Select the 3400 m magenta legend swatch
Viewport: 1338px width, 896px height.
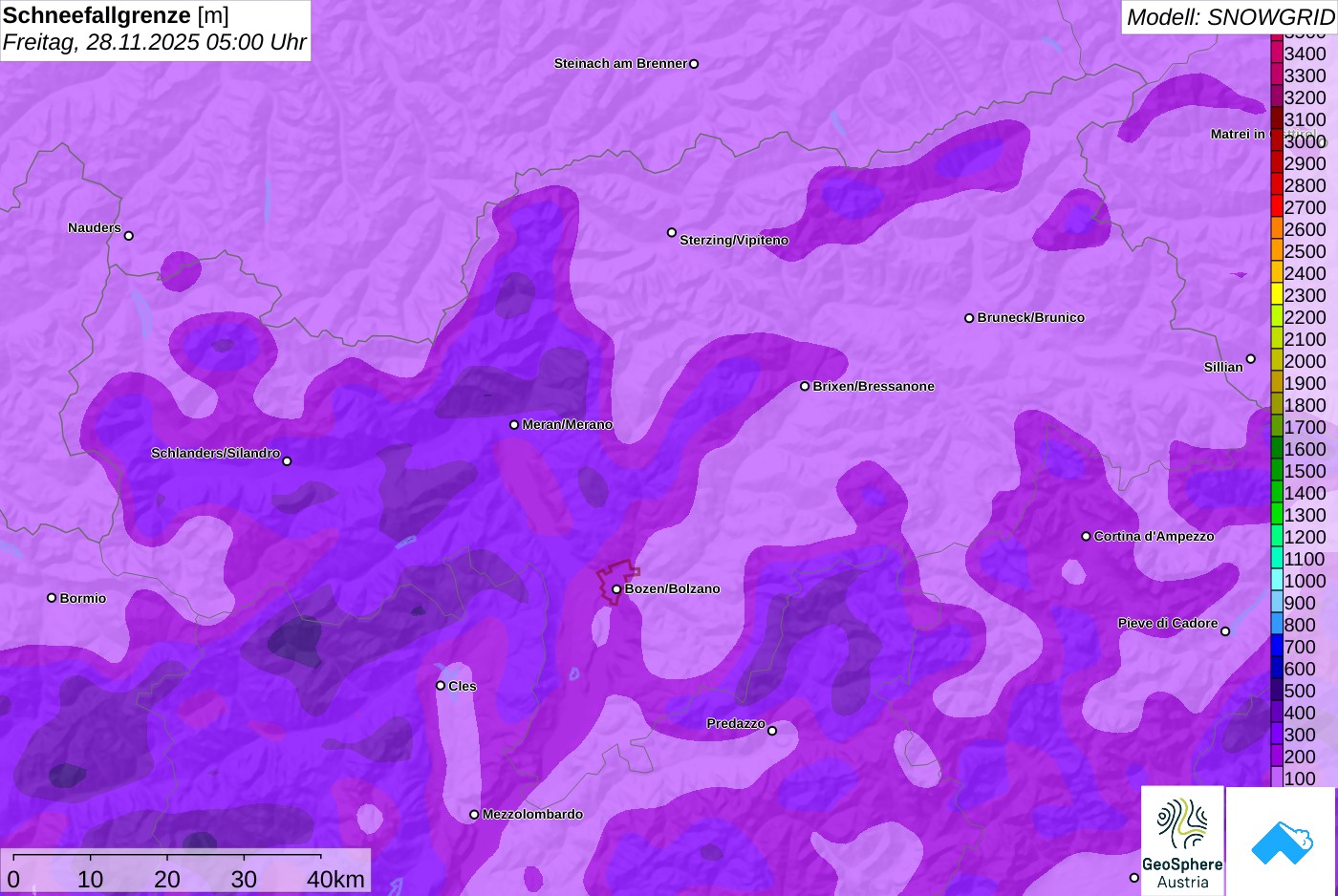click(1277, 53)
